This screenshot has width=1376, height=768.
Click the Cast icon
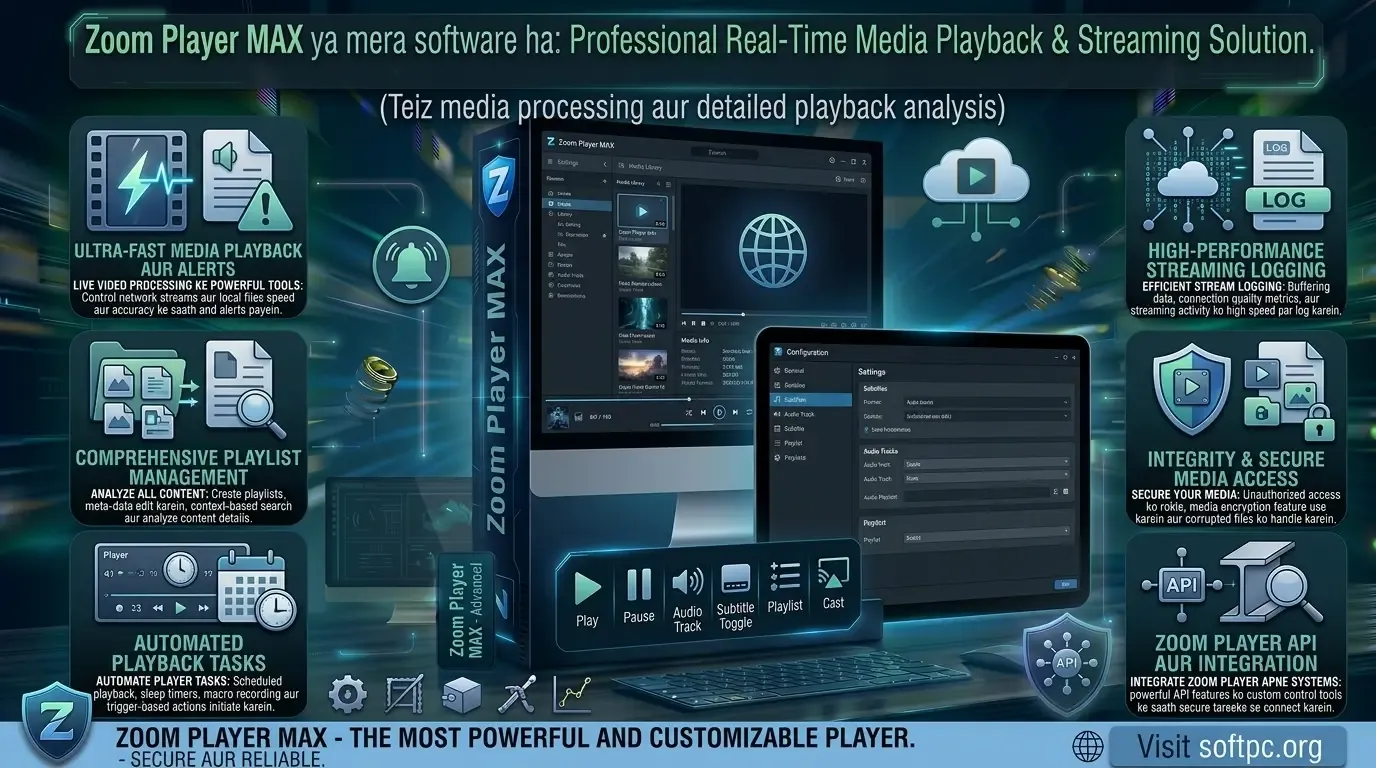point(833,573)
